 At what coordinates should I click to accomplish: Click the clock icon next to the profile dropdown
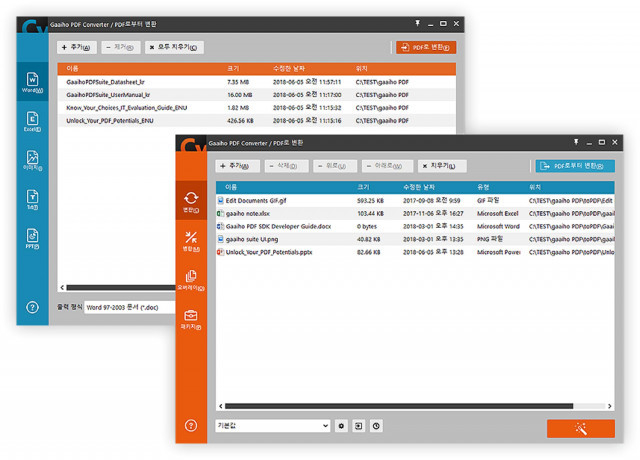[x=376, y=426]
